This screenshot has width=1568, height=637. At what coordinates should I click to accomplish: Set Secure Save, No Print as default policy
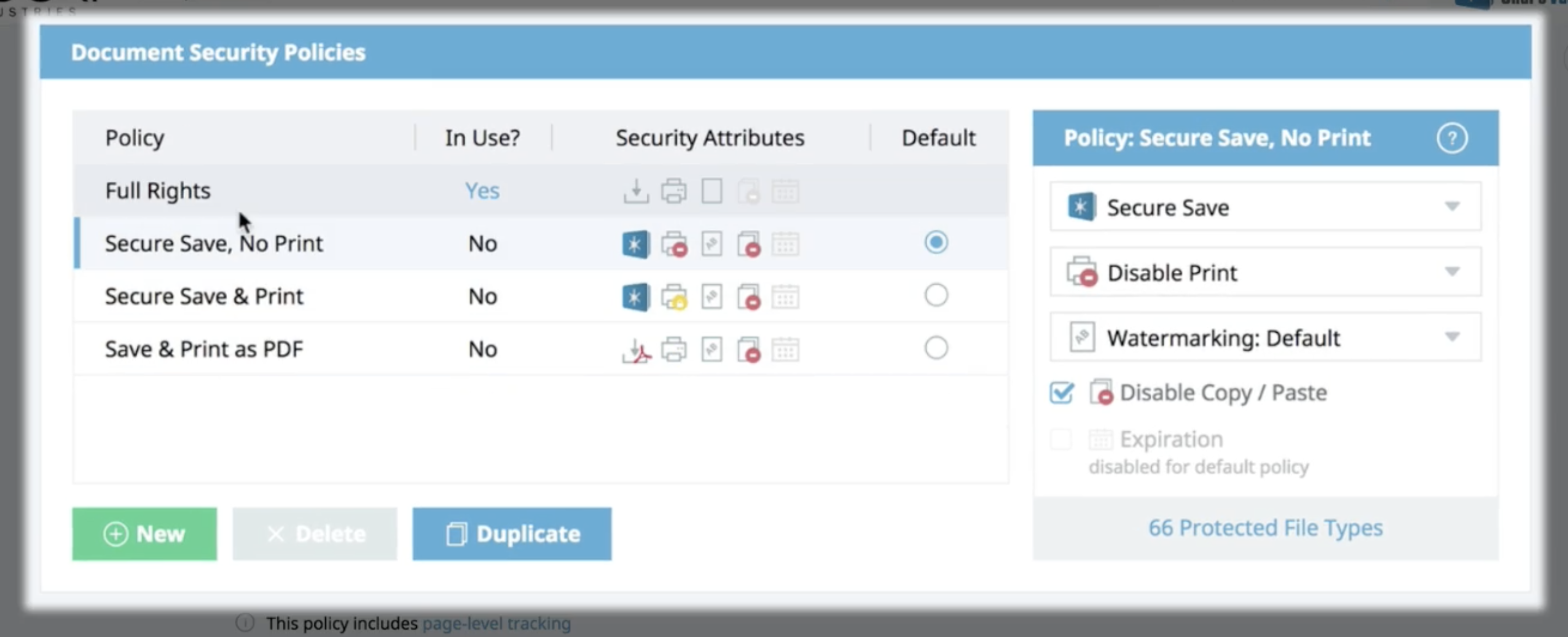click(x=936, y=243)
